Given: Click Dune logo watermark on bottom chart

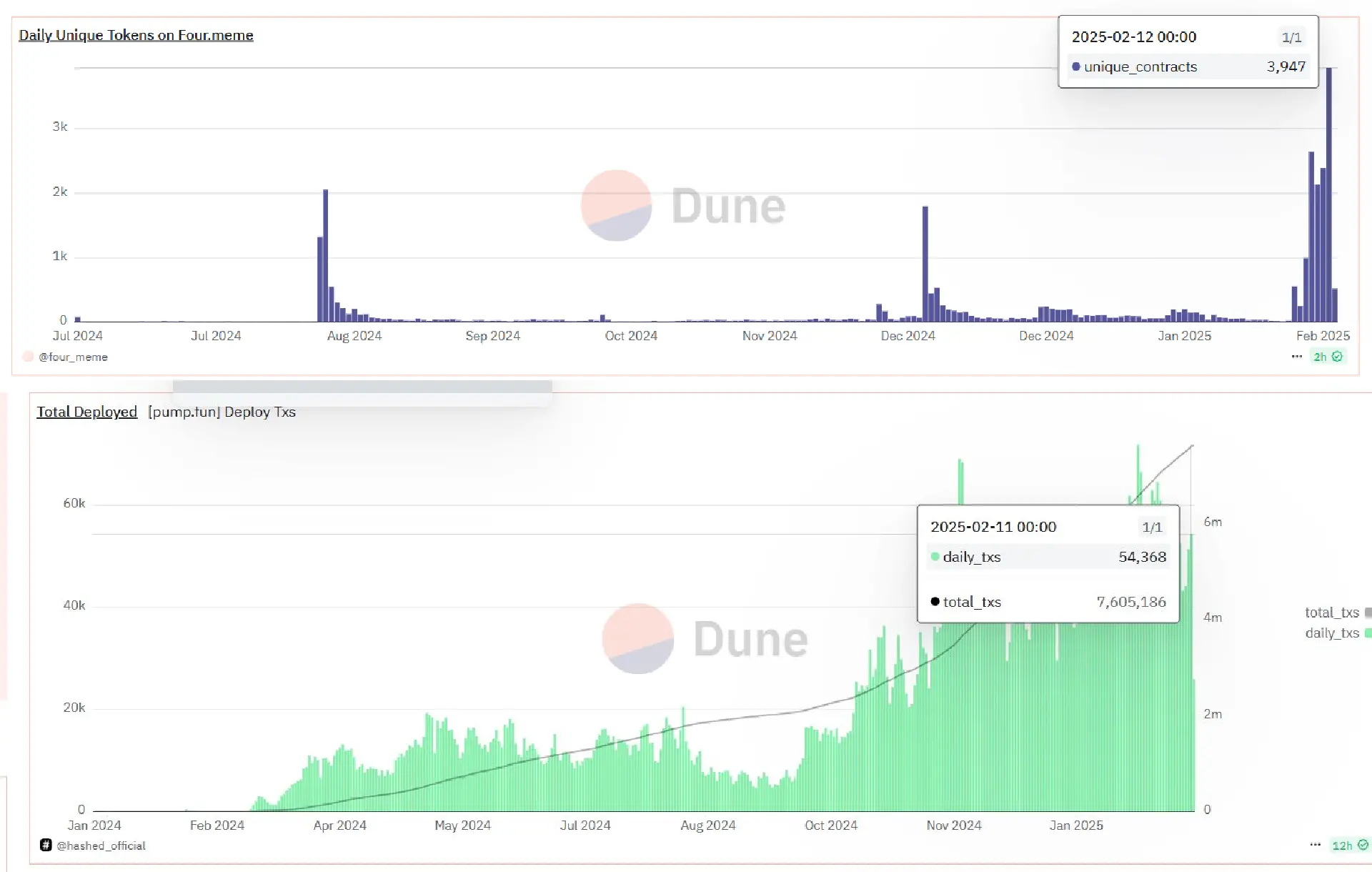Looking at the screenshot, I should (637, 638).
